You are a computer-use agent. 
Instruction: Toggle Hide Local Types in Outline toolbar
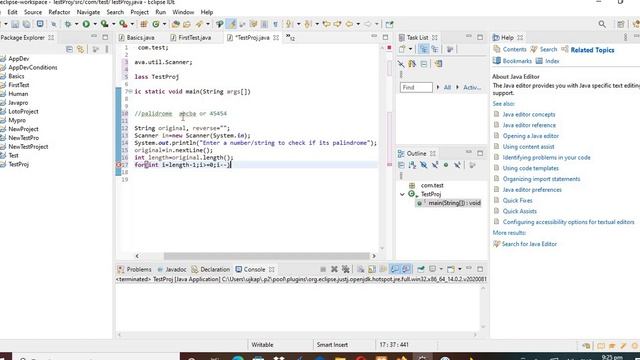coord(457,165)
